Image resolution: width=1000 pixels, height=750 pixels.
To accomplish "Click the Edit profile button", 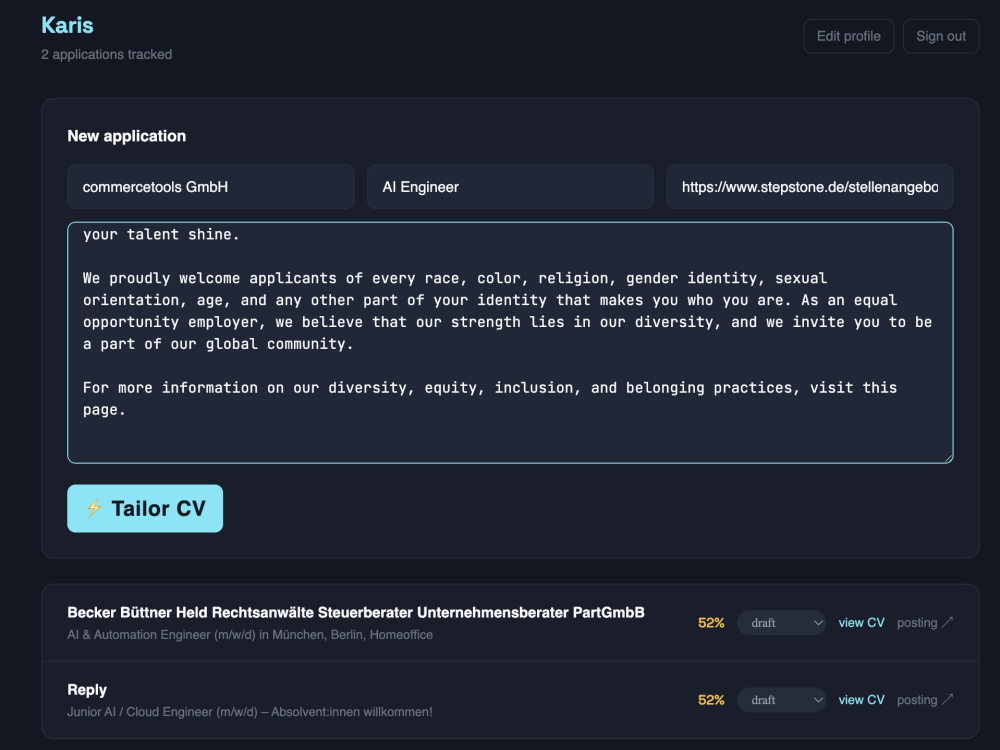I will (848, 36).
